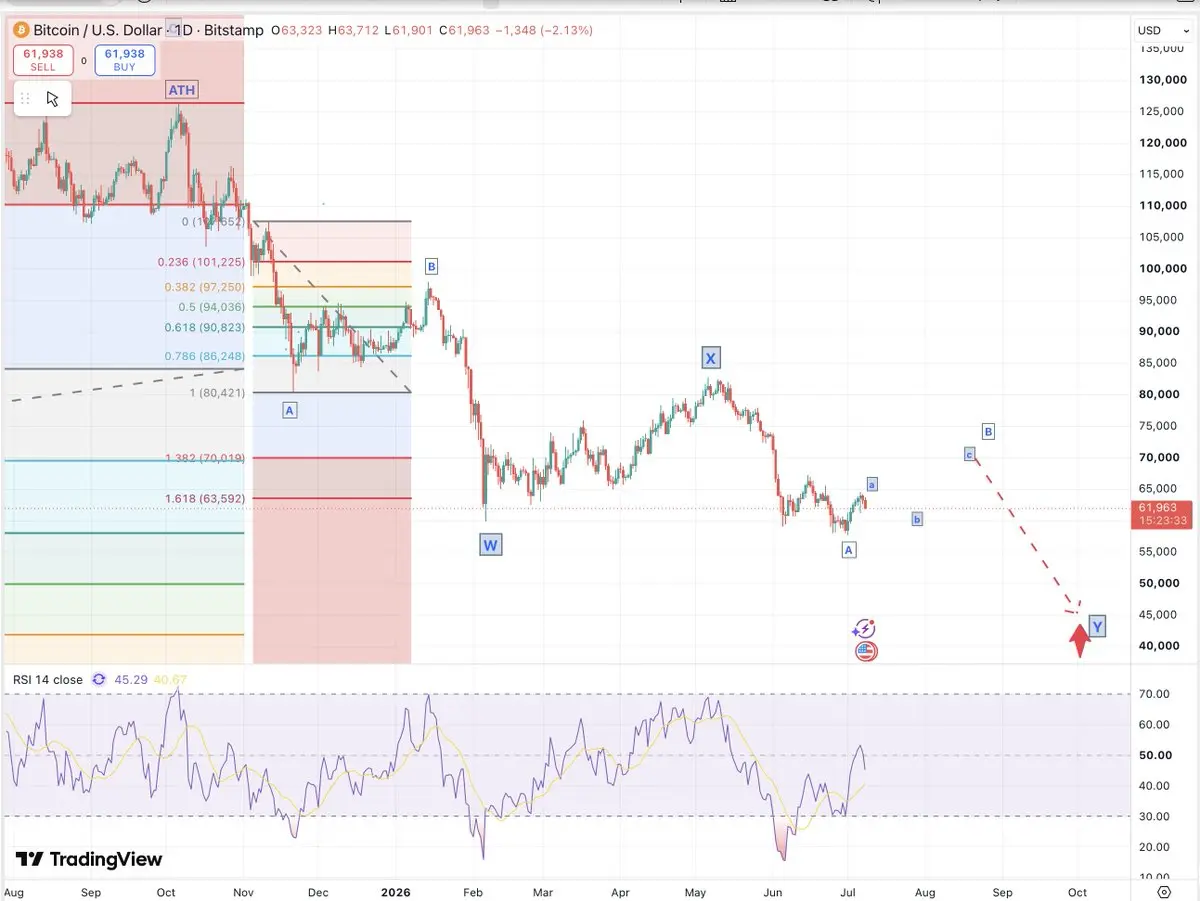This screenshot has width=1200, height=901.
Task: Click the Bitcoin / U.S. Dollar symbol title
Action: pyautogui.click(x=97, y=30)
